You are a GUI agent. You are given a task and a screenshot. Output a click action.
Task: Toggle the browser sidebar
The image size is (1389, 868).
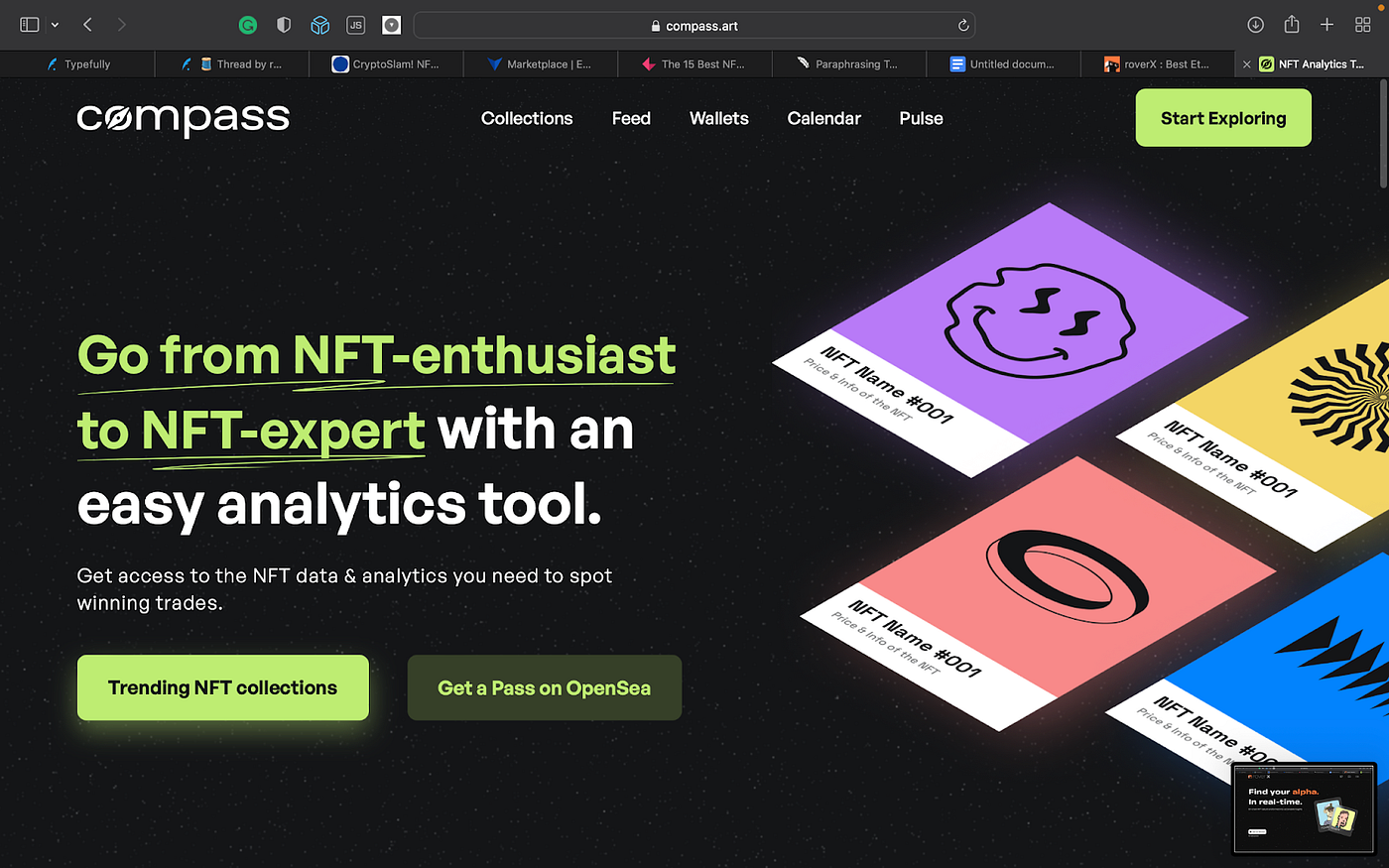coord(29,25)
